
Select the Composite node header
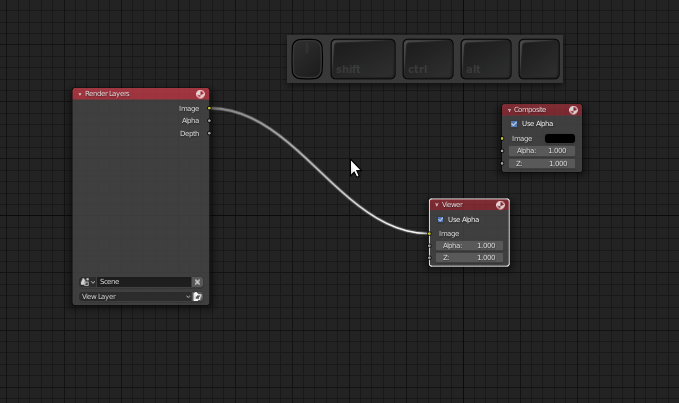542,110
